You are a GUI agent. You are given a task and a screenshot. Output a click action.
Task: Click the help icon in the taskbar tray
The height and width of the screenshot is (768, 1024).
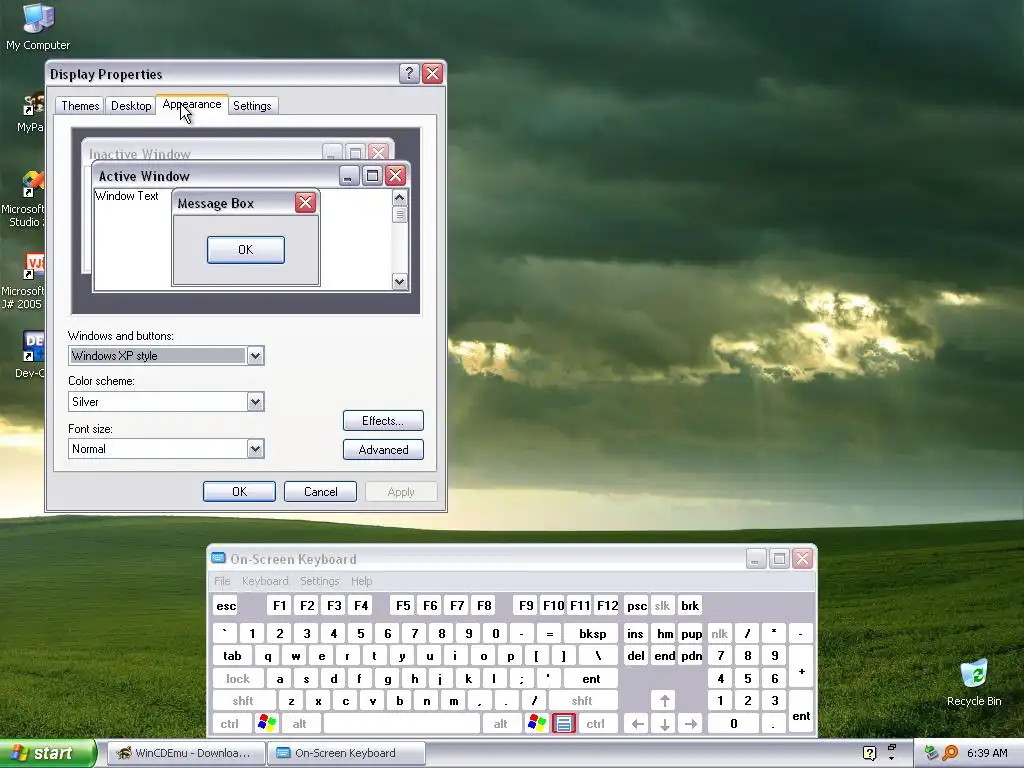pos(869,753)
